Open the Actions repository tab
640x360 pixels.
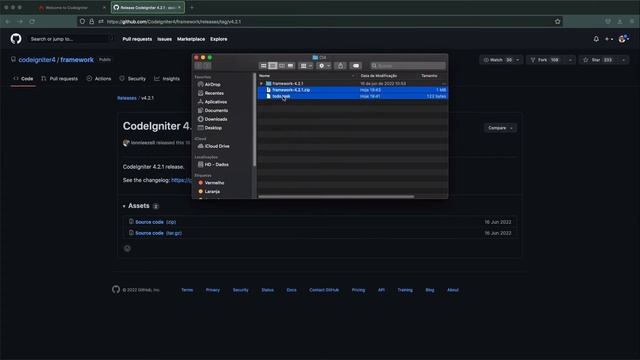[x=99, y=78]
